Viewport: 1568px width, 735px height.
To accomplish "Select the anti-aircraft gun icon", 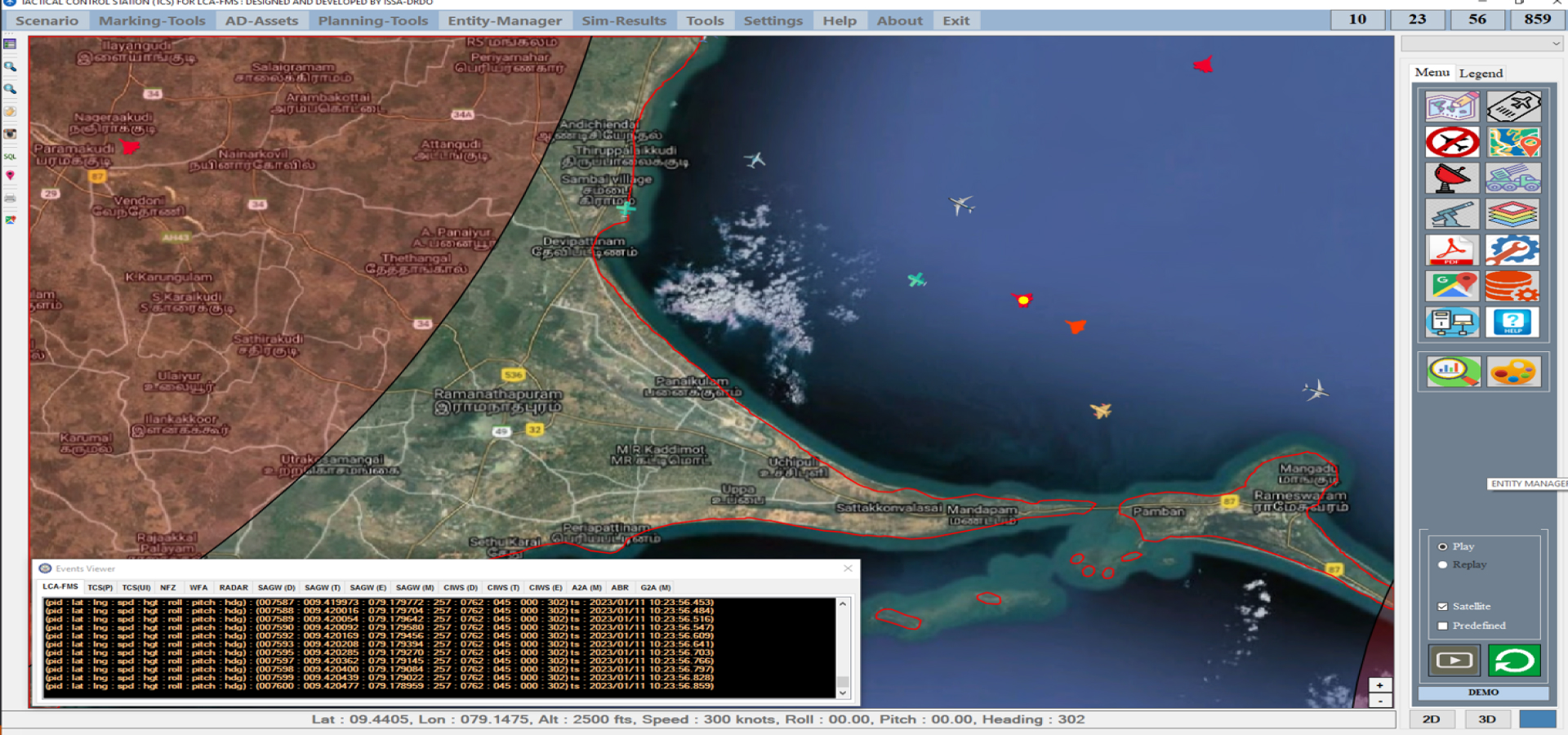I will click(1452, 214).
